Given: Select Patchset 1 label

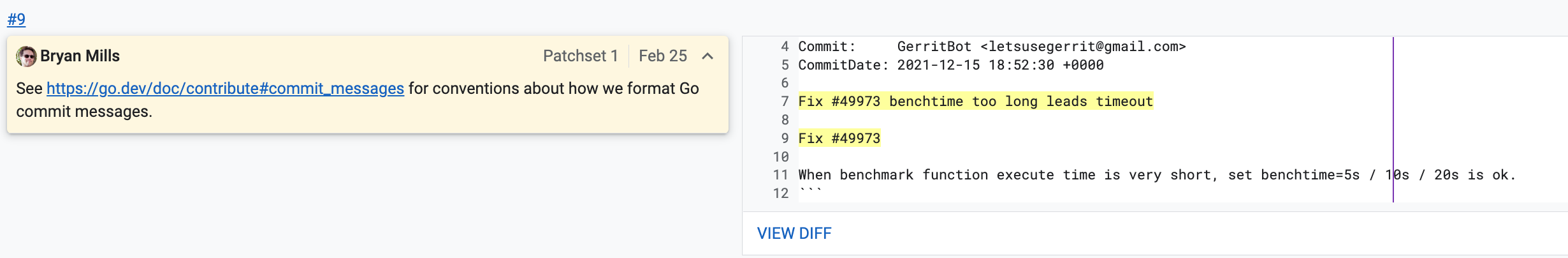Looking at the screenshot, I should click(x=580, y=56).
